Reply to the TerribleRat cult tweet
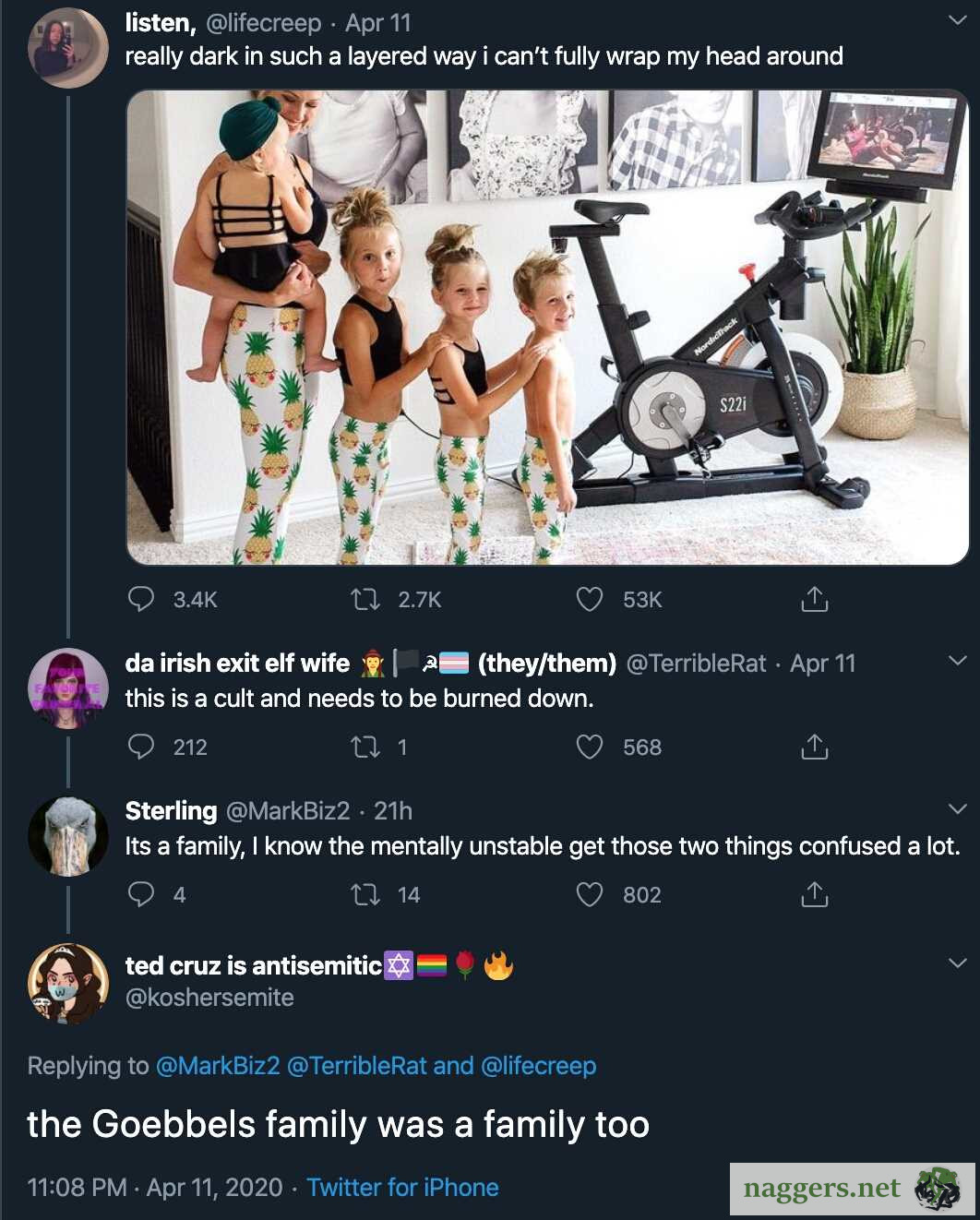The height and width of the screenshot is (1220, 980). 141,747
